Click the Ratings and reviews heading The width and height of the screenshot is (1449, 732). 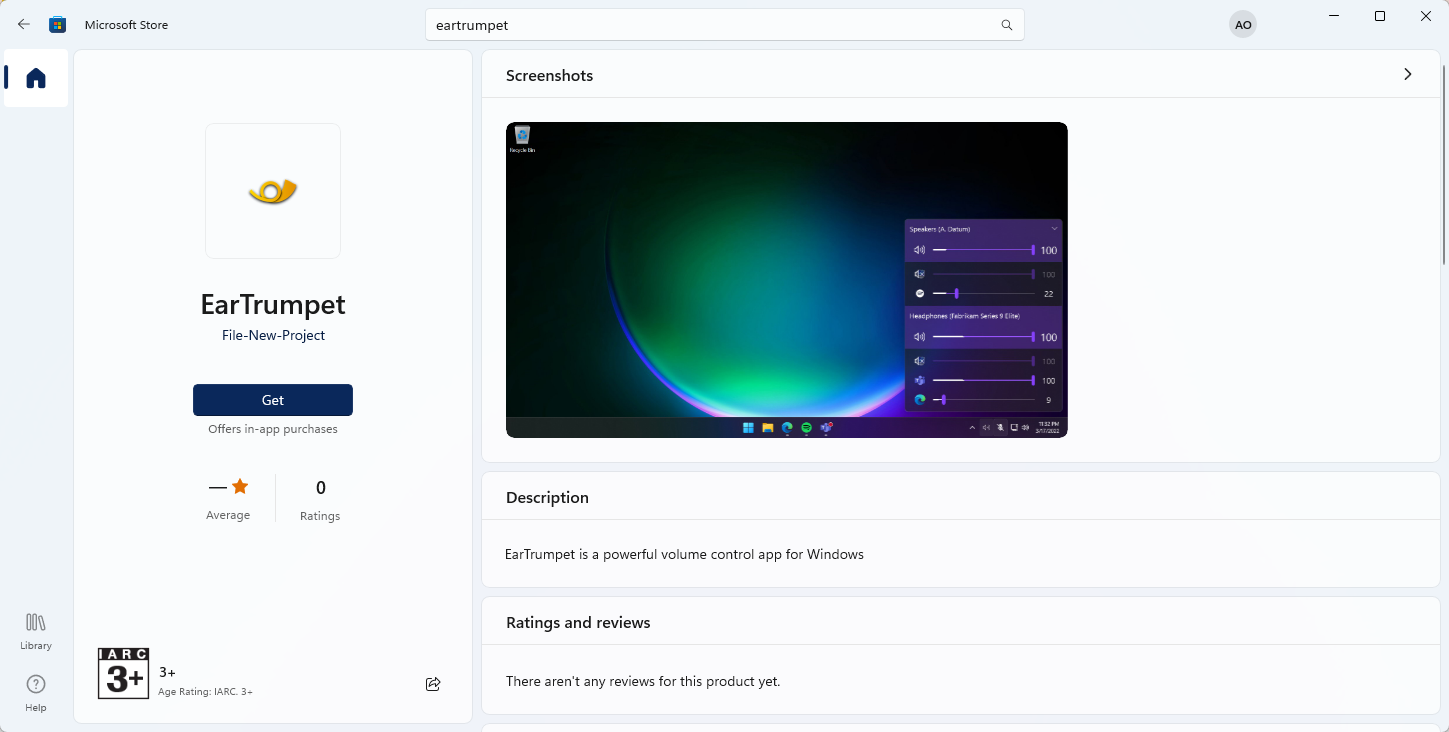click(x=577, y=622)
